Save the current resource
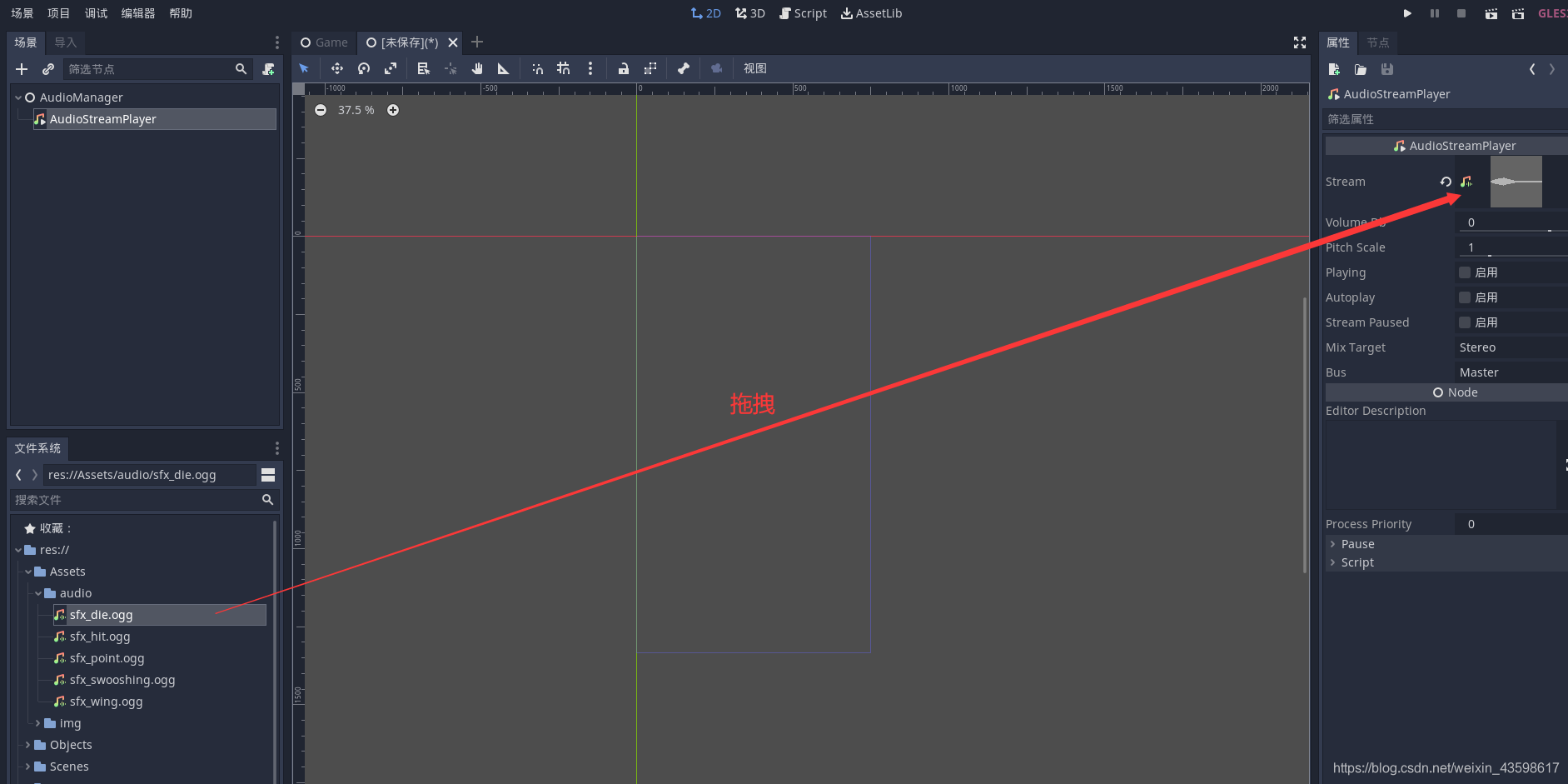The image size is (1568, 784). 1387,69
